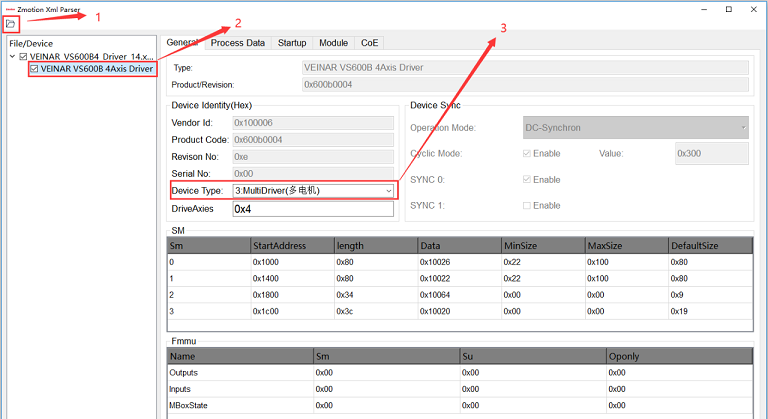This screenshot has height=419, width=768.
Task: Click the Product Code field
Action: tap(313, 140)
